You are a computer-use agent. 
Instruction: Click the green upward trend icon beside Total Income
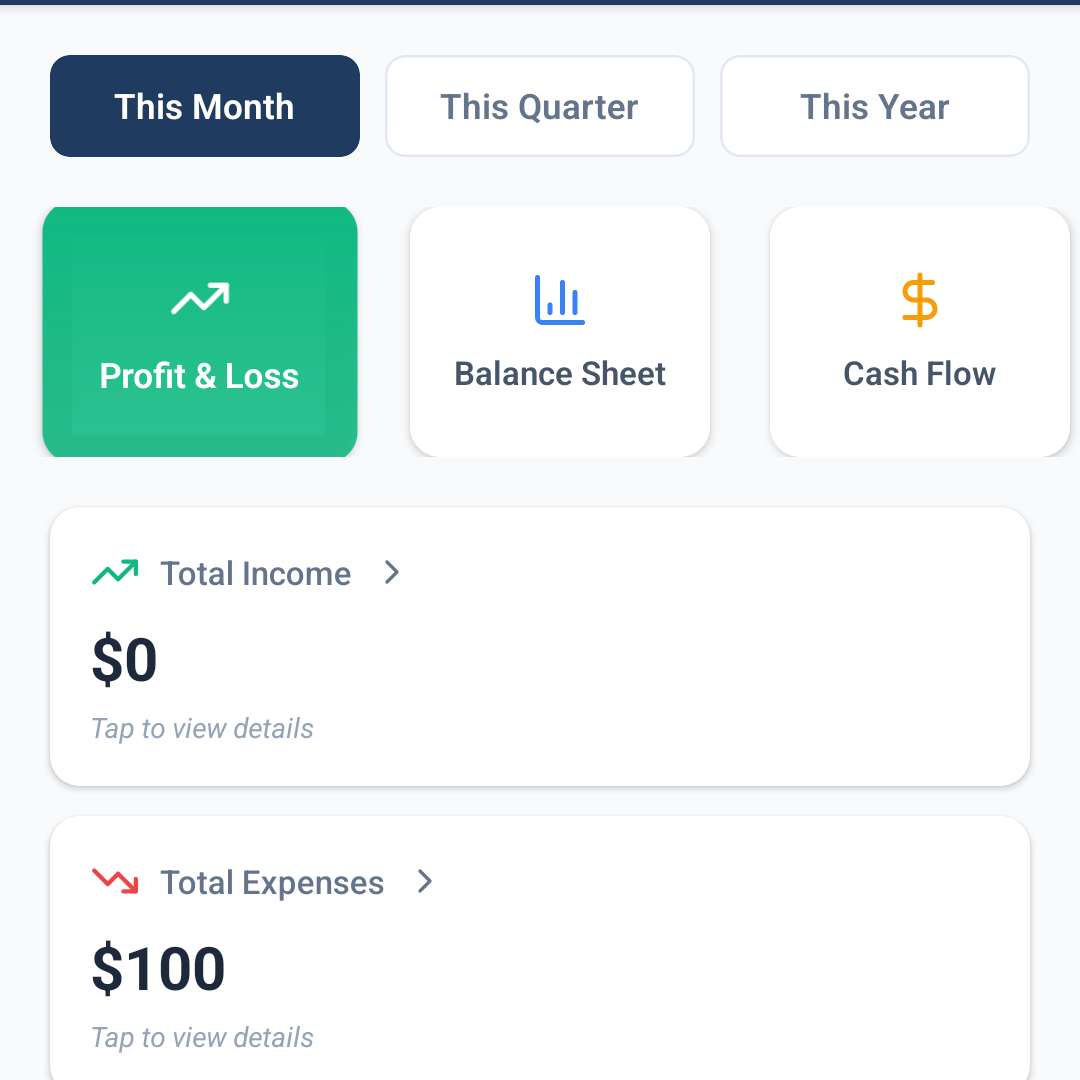115,573
